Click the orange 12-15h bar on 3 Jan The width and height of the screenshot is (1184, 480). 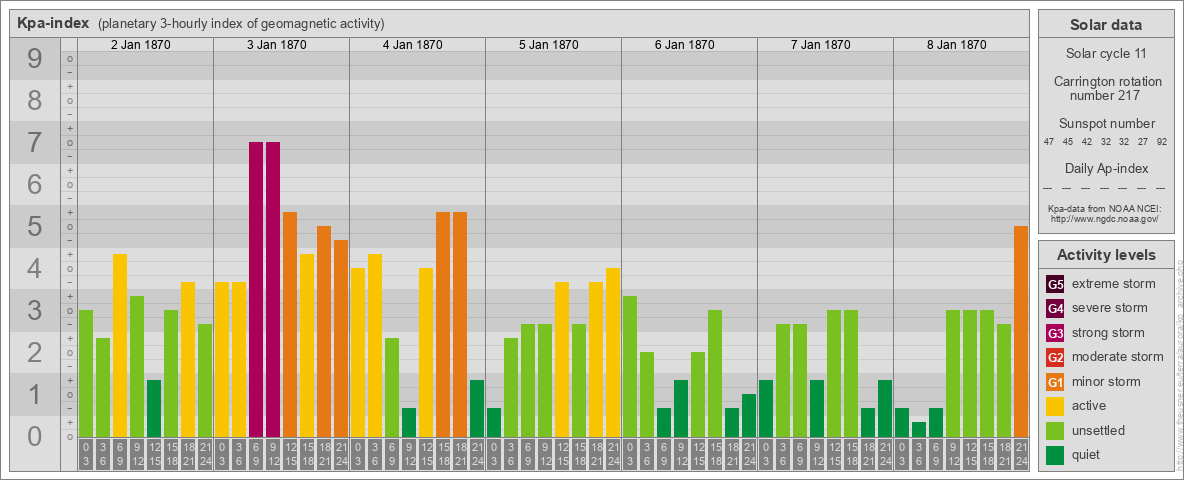pyautogui.click(x=290, y=325)
